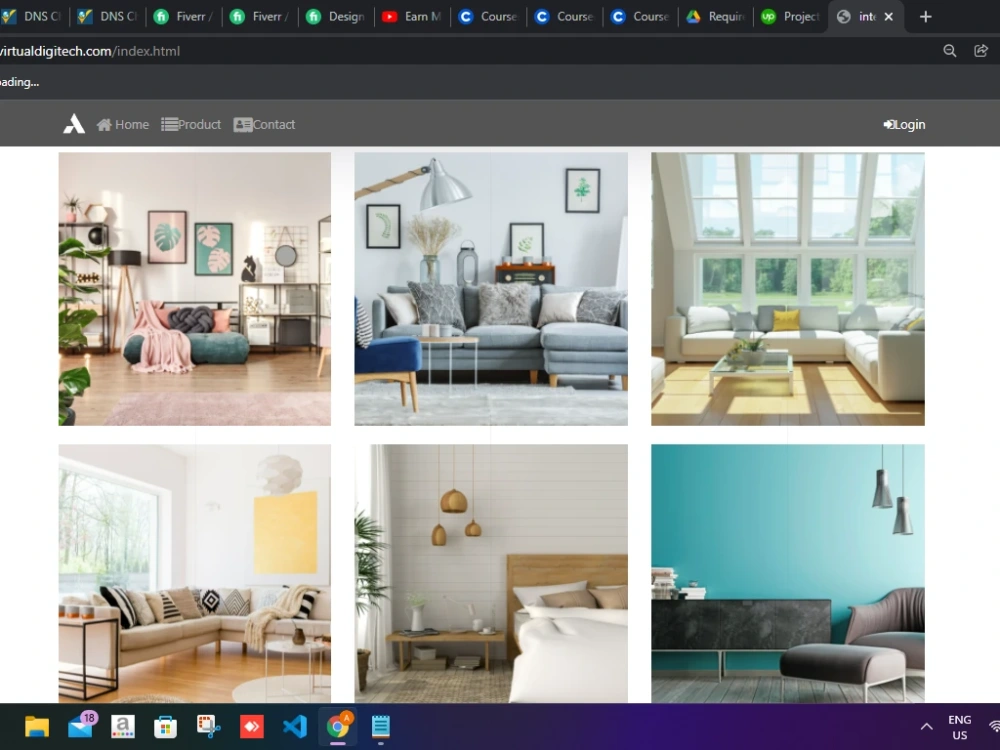This screenshot has width=1000, height=750.
Task: Close the active inte tab
Action: (889, 17)
